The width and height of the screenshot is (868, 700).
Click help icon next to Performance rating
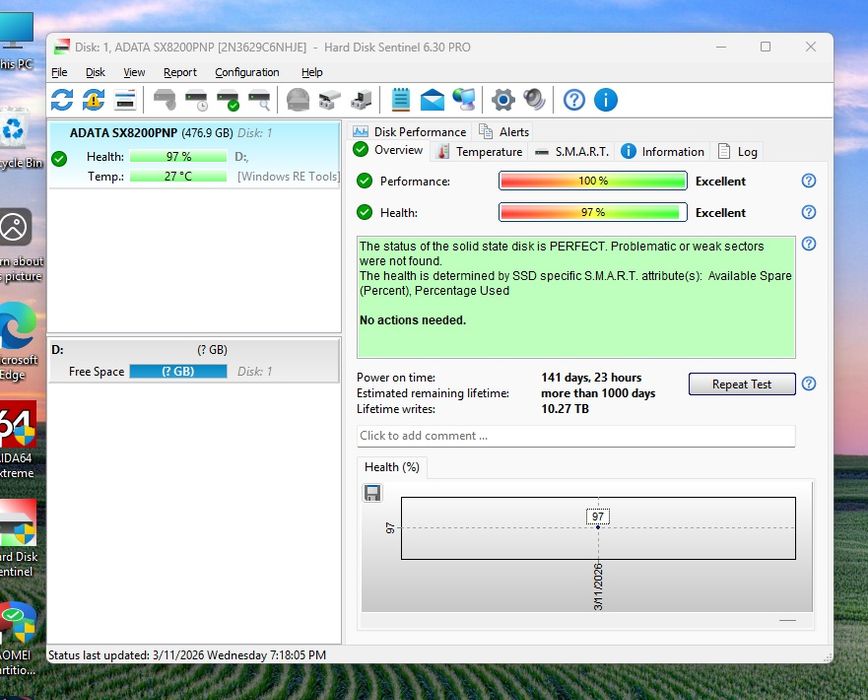click(809, 180)
